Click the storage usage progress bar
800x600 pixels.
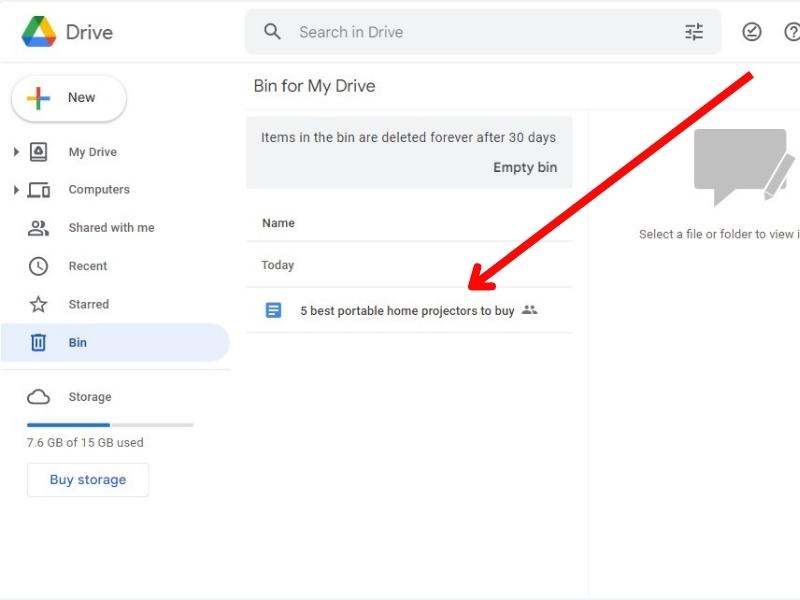[x=110, y=424]
